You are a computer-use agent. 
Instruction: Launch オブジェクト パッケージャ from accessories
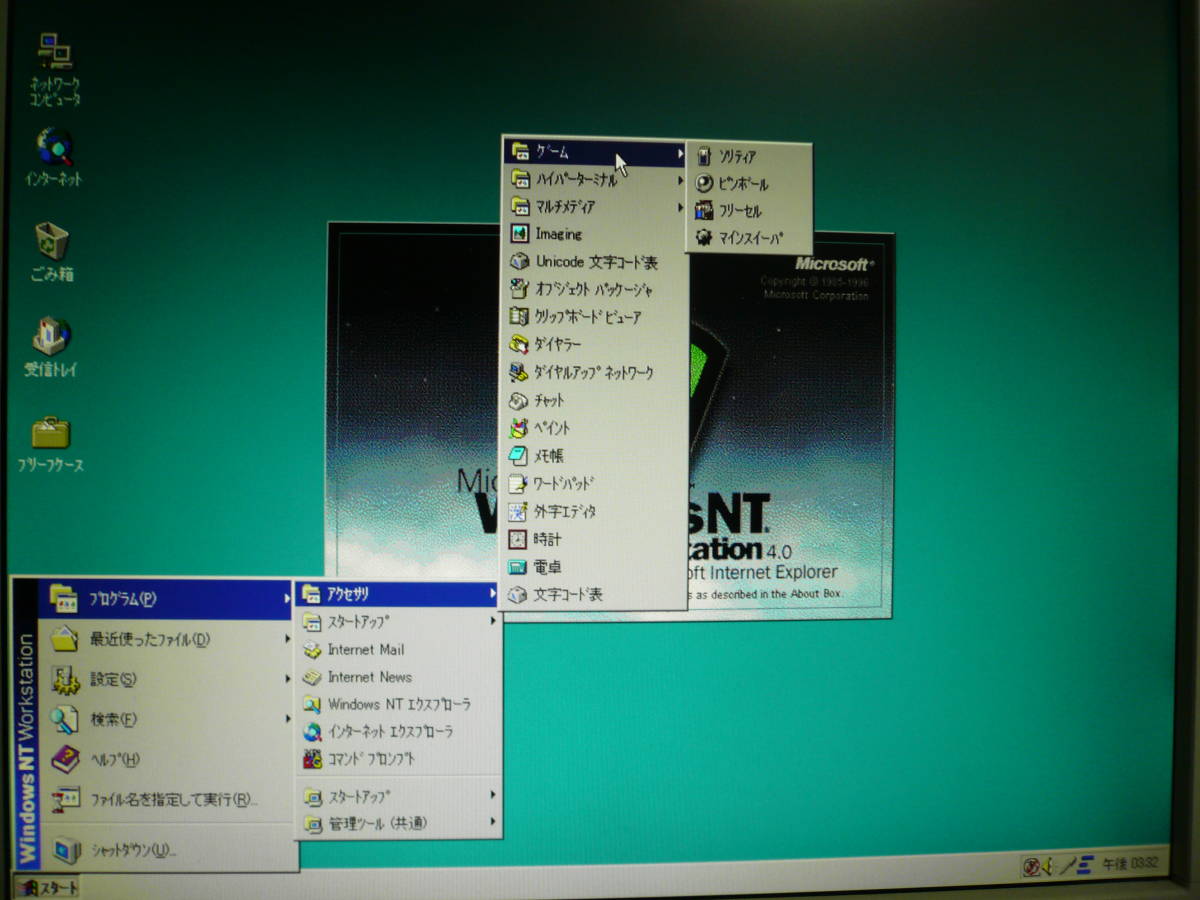click(x=596, y=290)
